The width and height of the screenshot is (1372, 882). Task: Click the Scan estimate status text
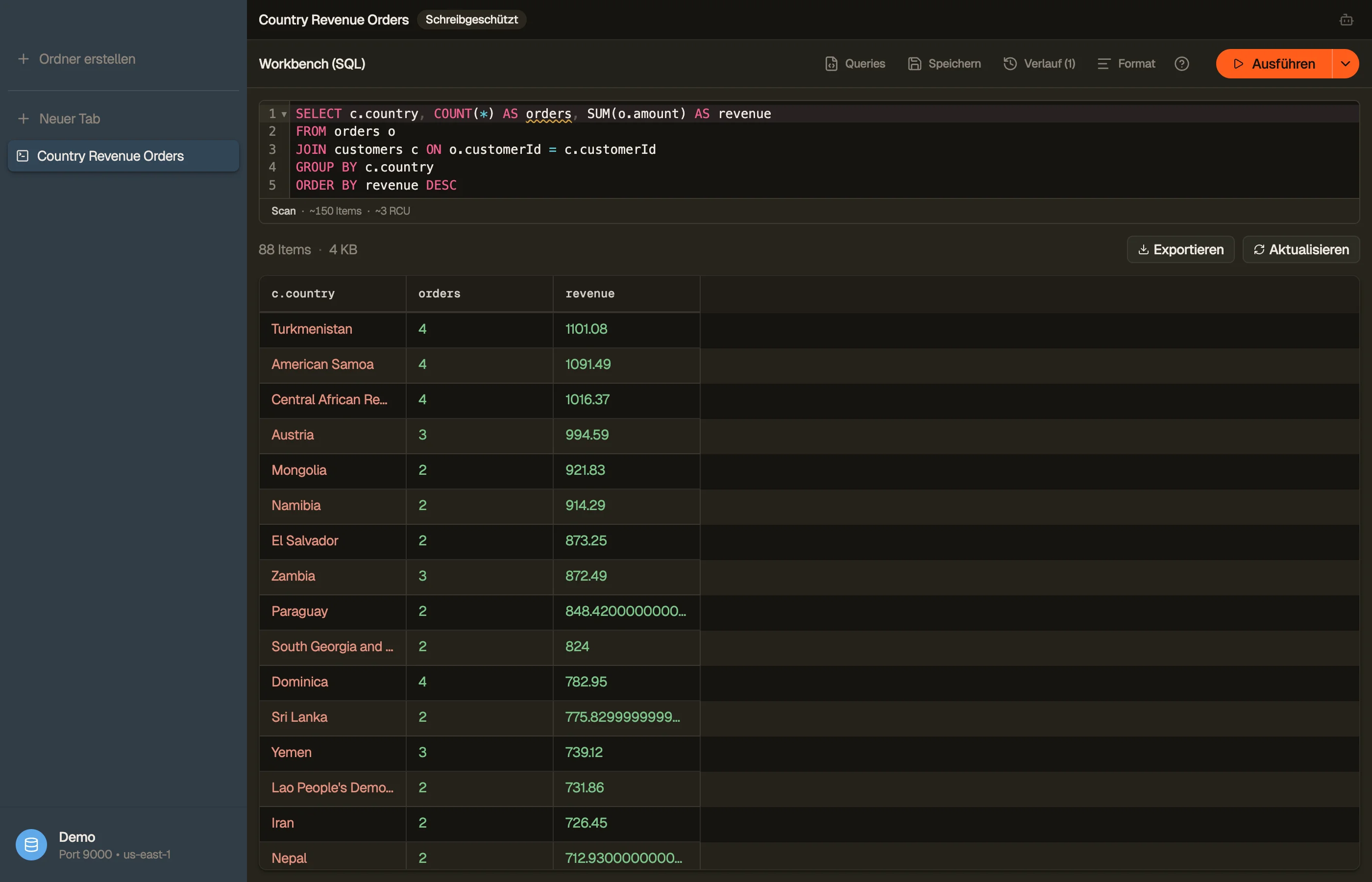(341, 211)
